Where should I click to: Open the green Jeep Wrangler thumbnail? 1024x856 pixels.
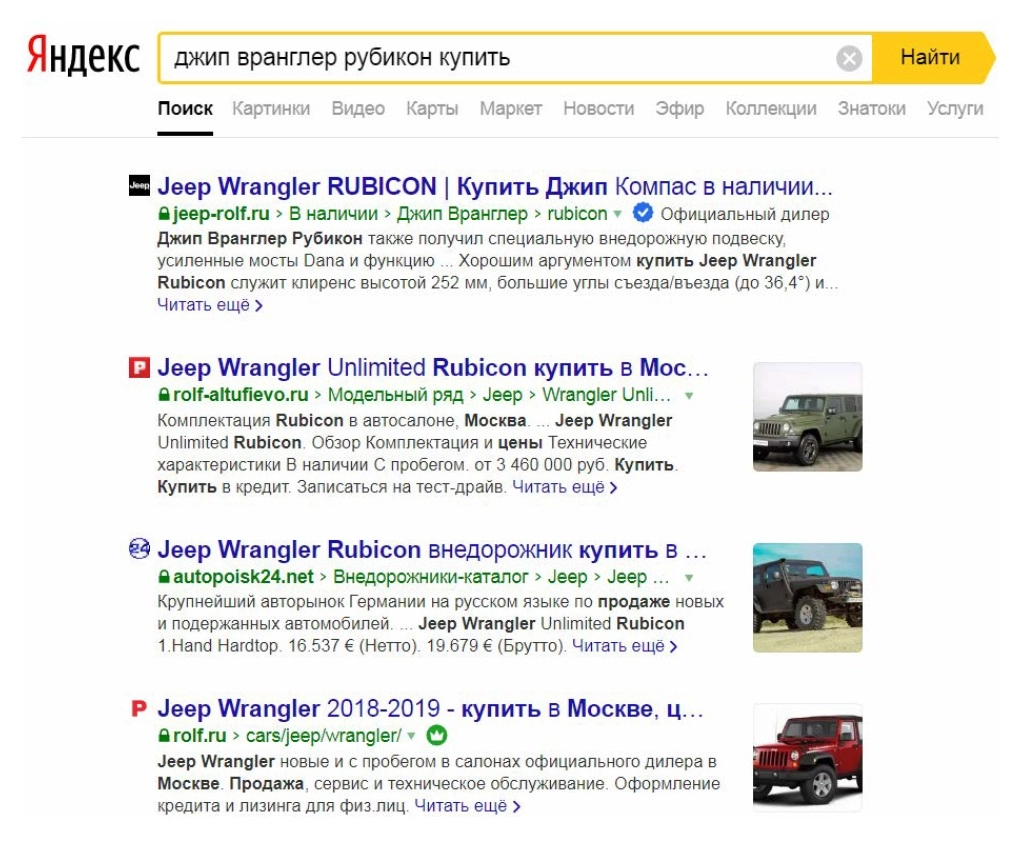click(x=807, y=417)
